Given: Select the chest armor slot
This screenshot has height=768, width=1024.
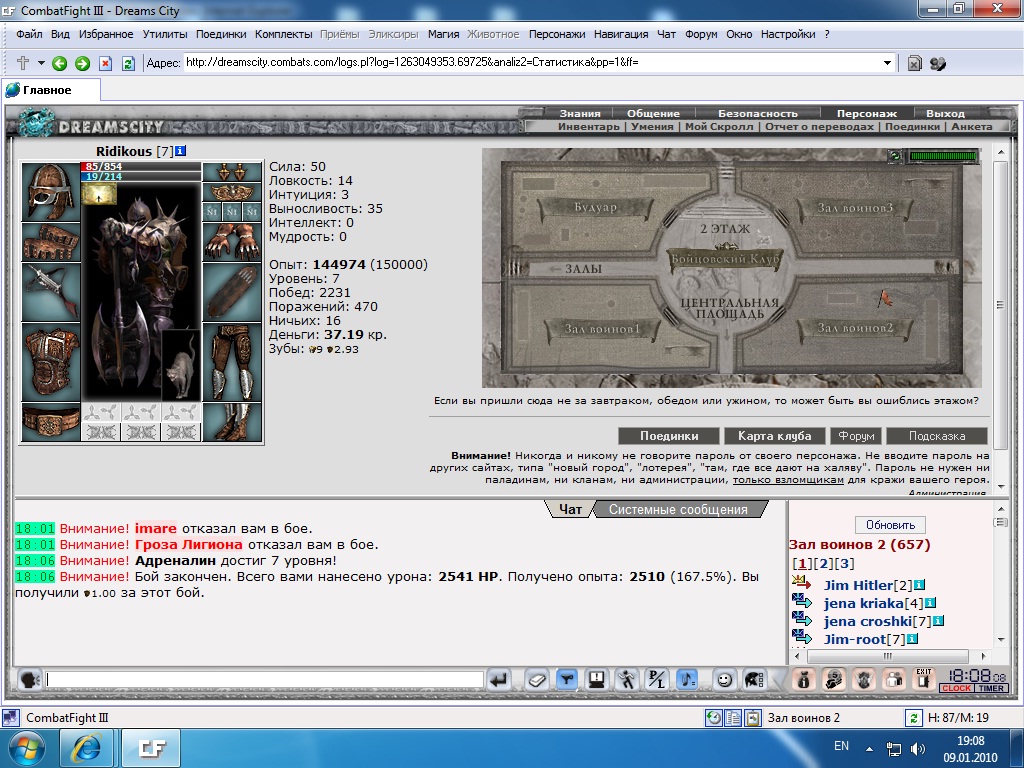Looking at the screenshot, I should click(51, 362).
